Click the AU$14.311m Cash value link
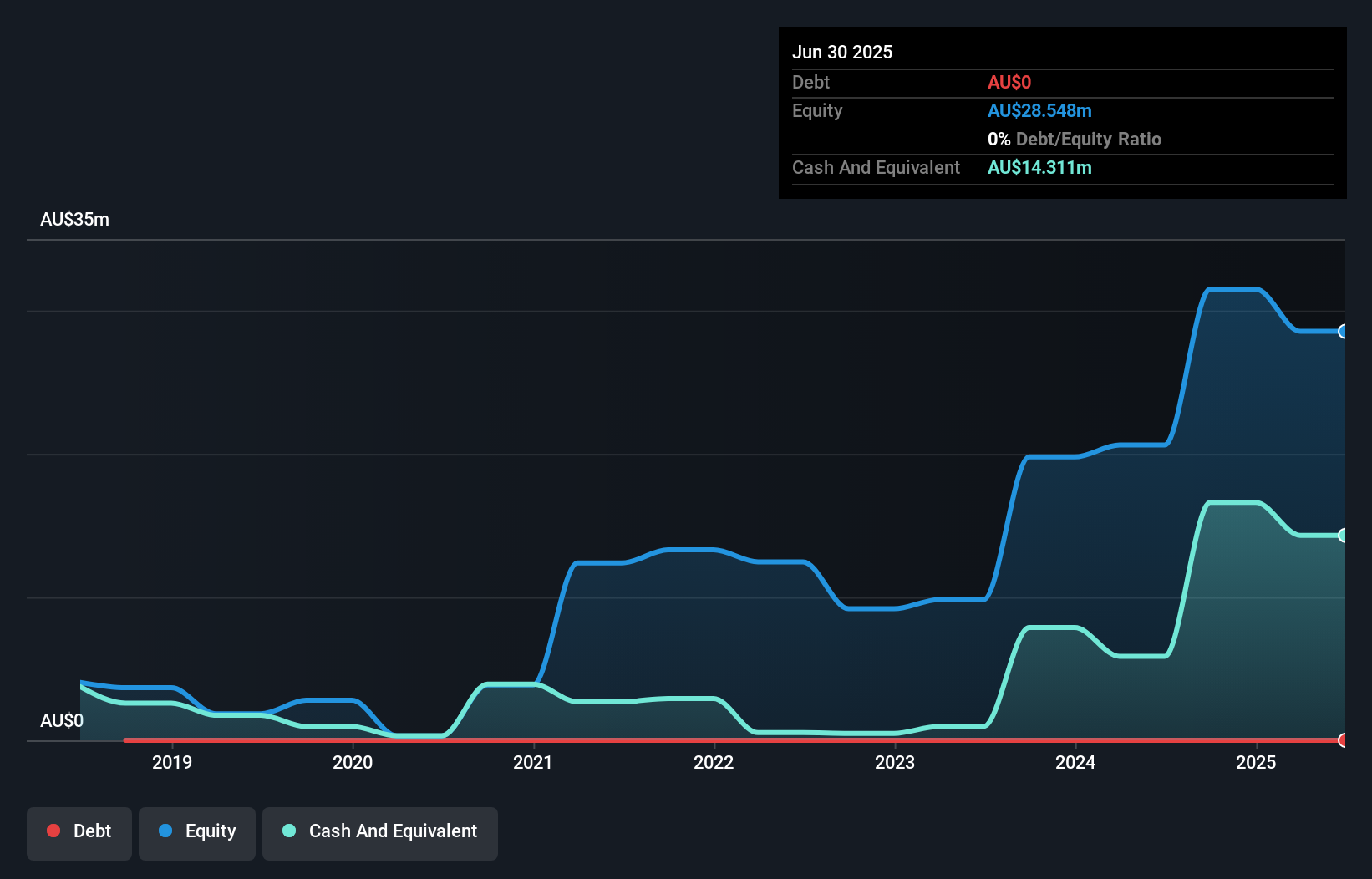Screen dimensions: 1372x879 (1039, 167)
